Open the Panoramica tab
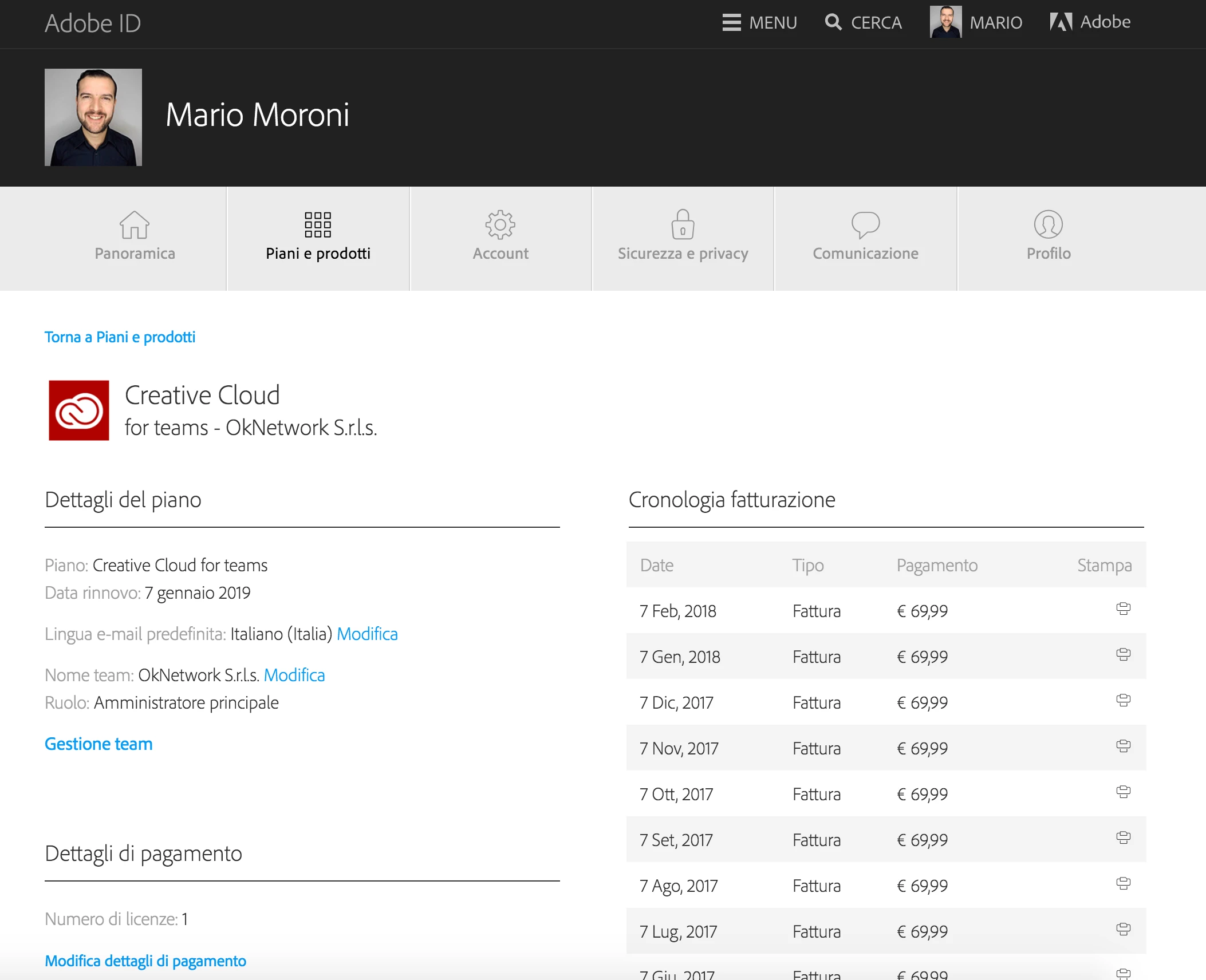This screenshot has height=980, width=1206. (x=135, y=239)
